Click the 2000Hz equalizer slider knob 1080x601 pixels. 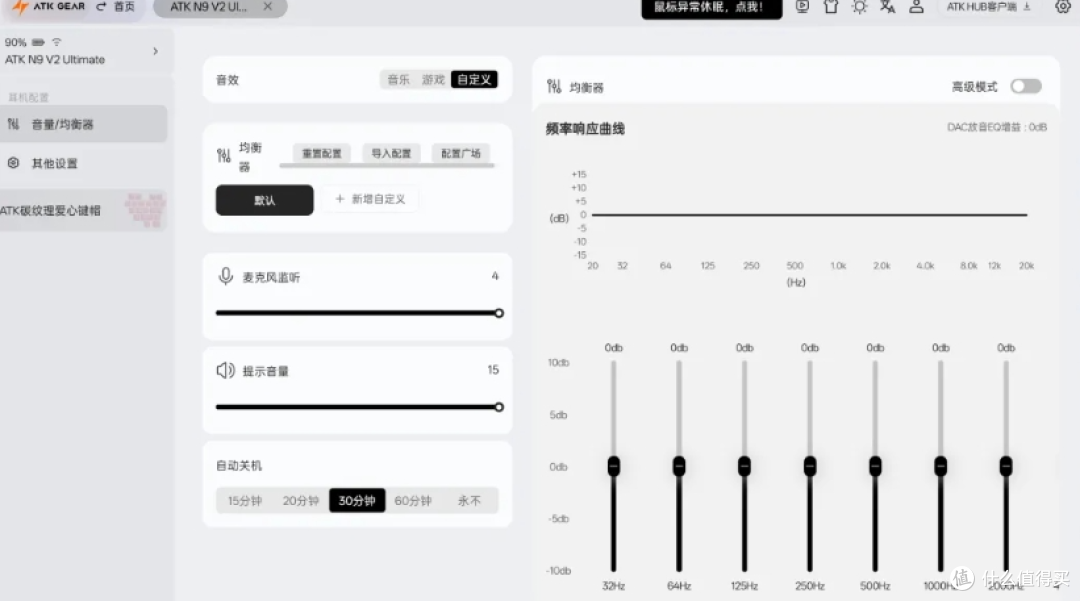[1006, 466]
